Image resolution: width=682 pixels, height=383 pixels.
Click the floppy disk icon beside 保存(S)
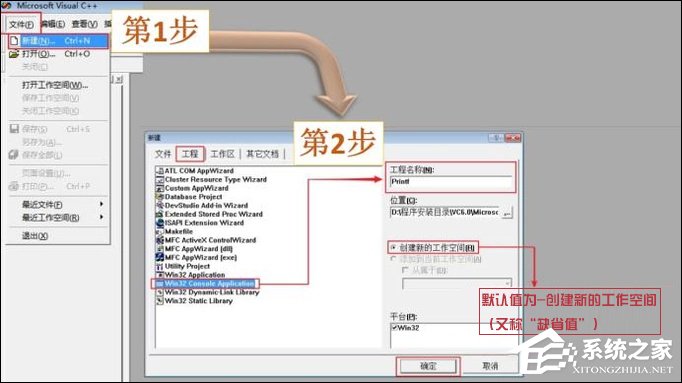(14, 129)
